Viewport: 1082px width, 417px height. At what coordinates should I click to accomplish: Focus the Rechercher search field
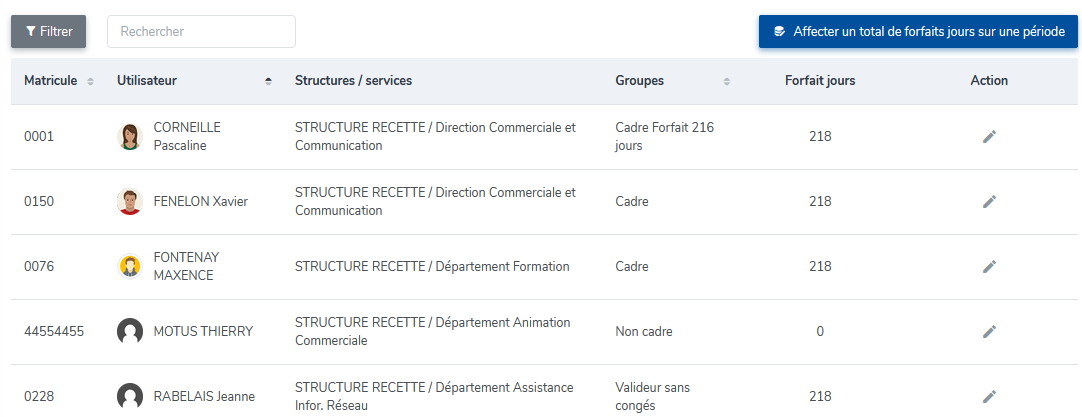click(x=201, y=31)
